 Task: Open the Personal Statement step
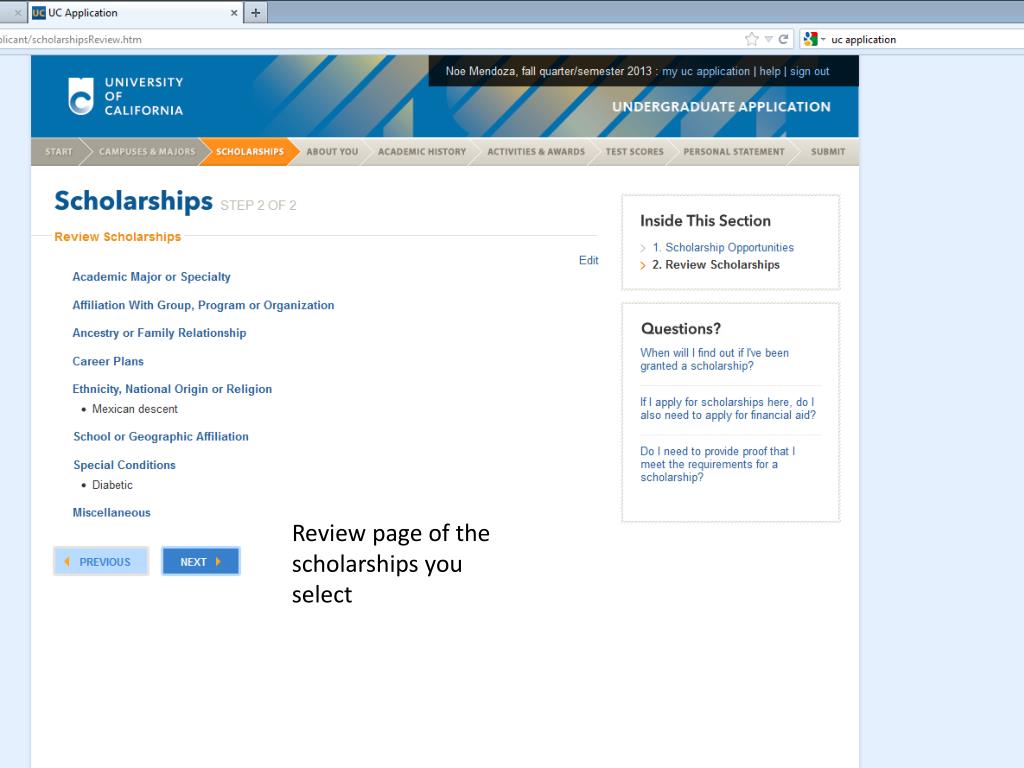pyautogui.click(x=733, y=152)
